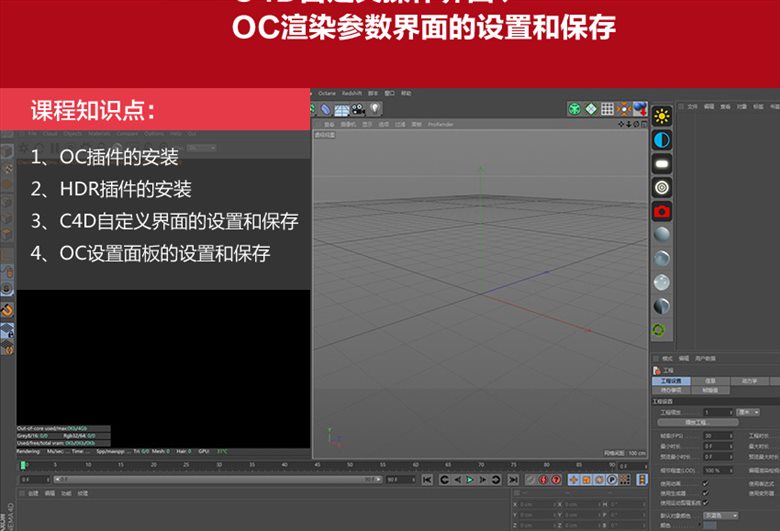Create an Octane area light (white rectangle icon)
Screen dimensions: 780x531
(662, 164)
